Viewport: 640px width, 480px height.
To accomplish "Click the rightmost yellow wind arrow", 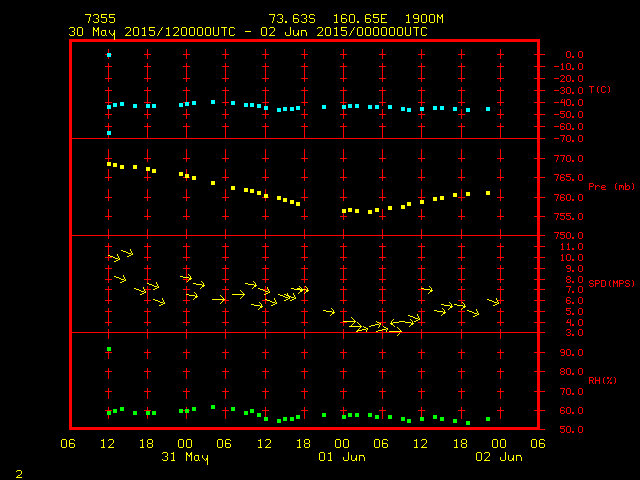I will point(493,301).
